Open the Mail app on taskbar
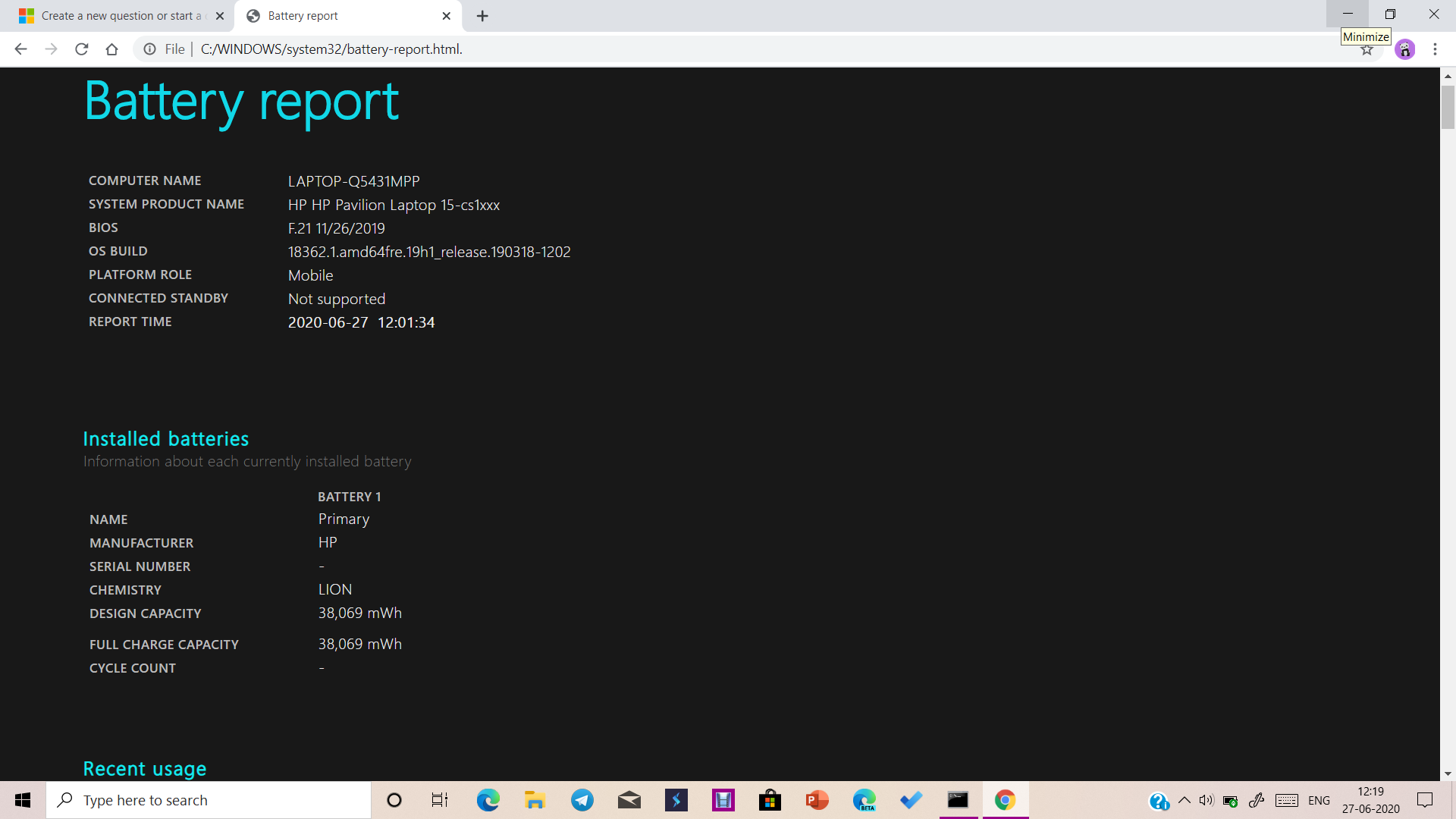The width and height of the screenshot is (1456, 819). [629, 800]
